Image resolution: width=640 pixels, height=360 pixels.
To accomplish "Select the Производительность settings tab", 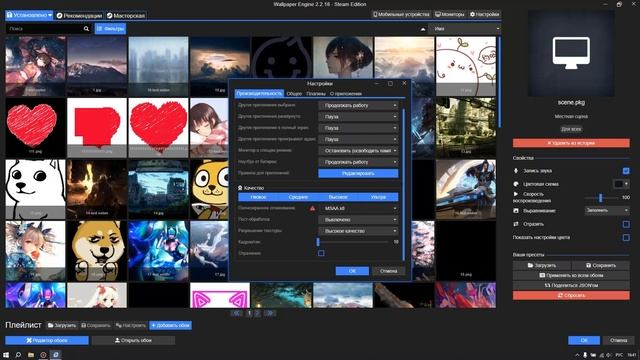I will (x=259, y=93).
